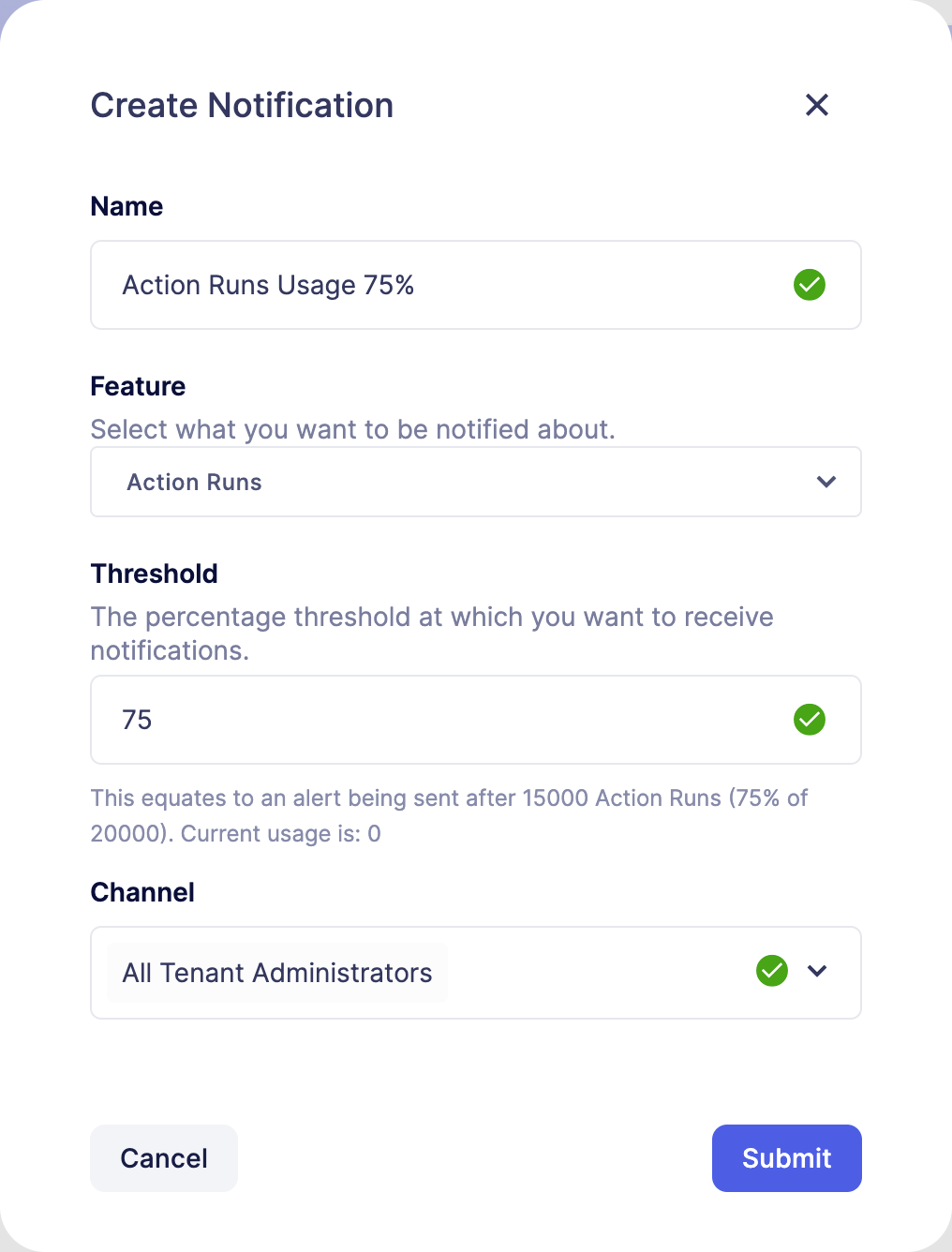Open the Action Runs feature dropdown
The width and height of the screenshot is (952, 1252).
click(475, 482)
